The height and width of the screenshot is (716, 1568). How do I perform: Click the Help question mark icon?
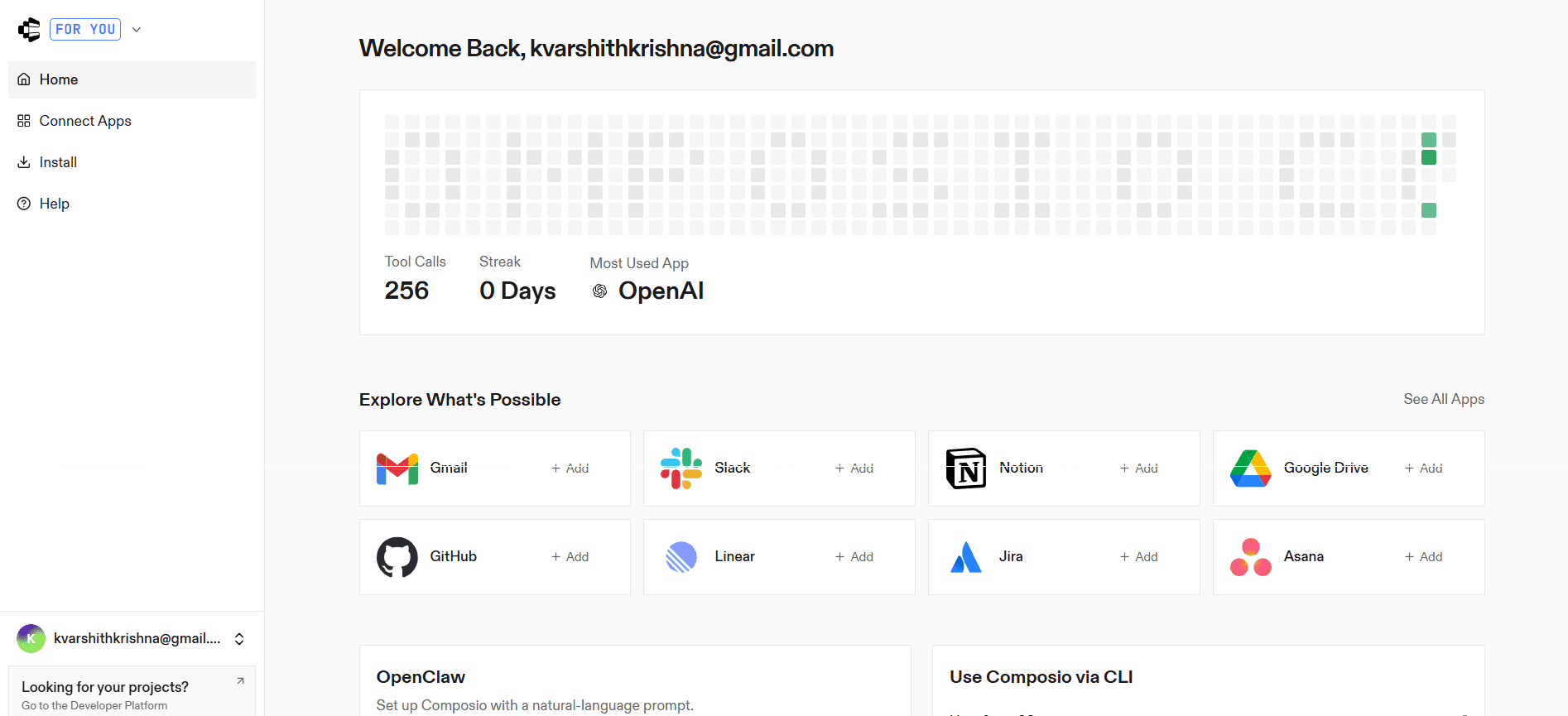(24, 204)
